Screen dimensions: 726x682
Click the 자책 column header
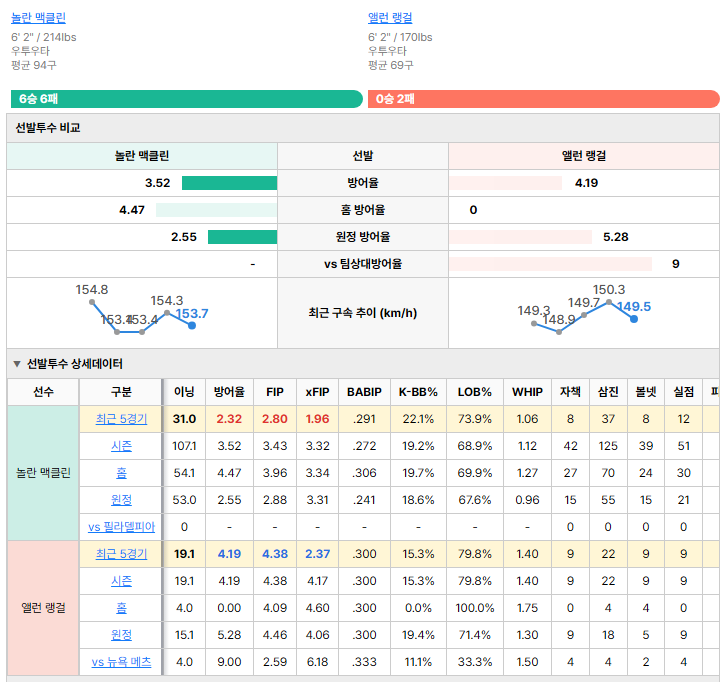(570, 392)
